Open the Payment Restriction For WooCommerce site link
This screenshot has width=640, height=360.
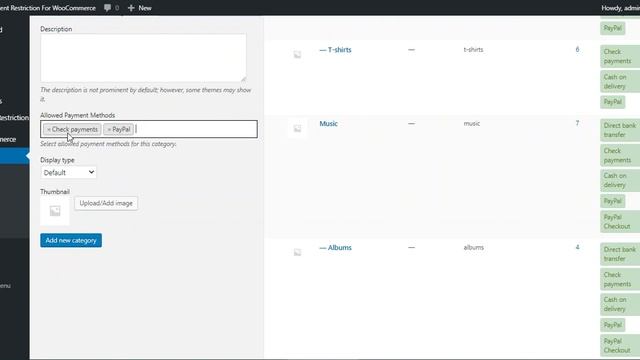[48, 8]
